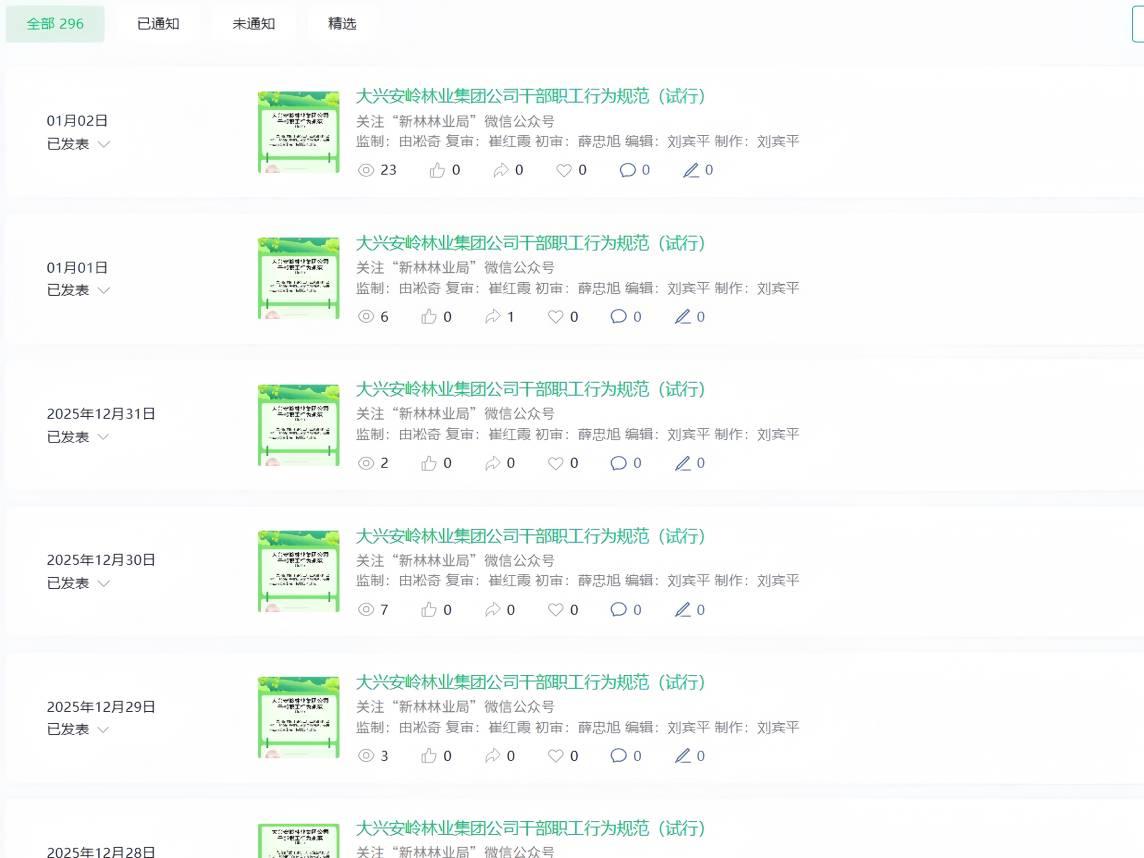Viewport: 1144px width, 858px height.
Task: Click the 2025年12月31日 article cover thumbnail
Action: 298,425
